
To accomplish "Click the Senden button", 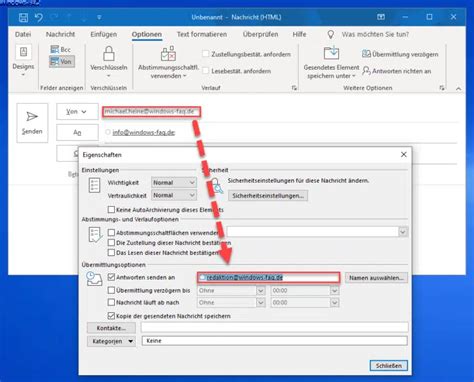I will tap(32, 123).
